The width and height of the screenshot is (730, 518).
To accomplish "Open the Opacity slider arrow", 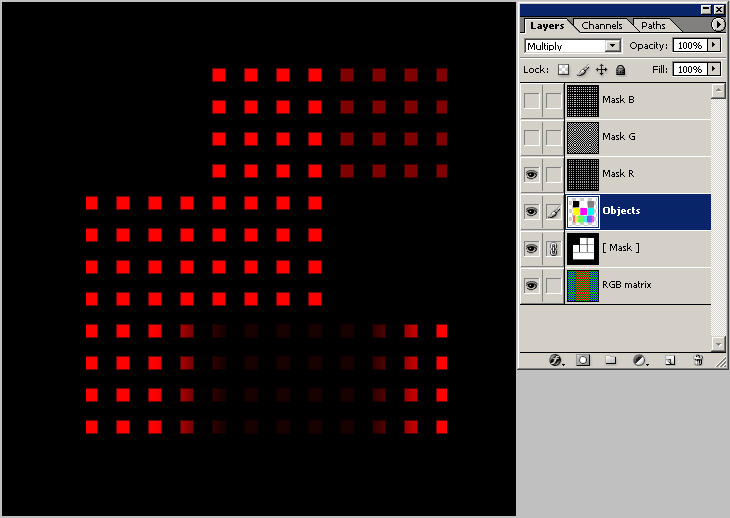I will [x=714, y=45].
